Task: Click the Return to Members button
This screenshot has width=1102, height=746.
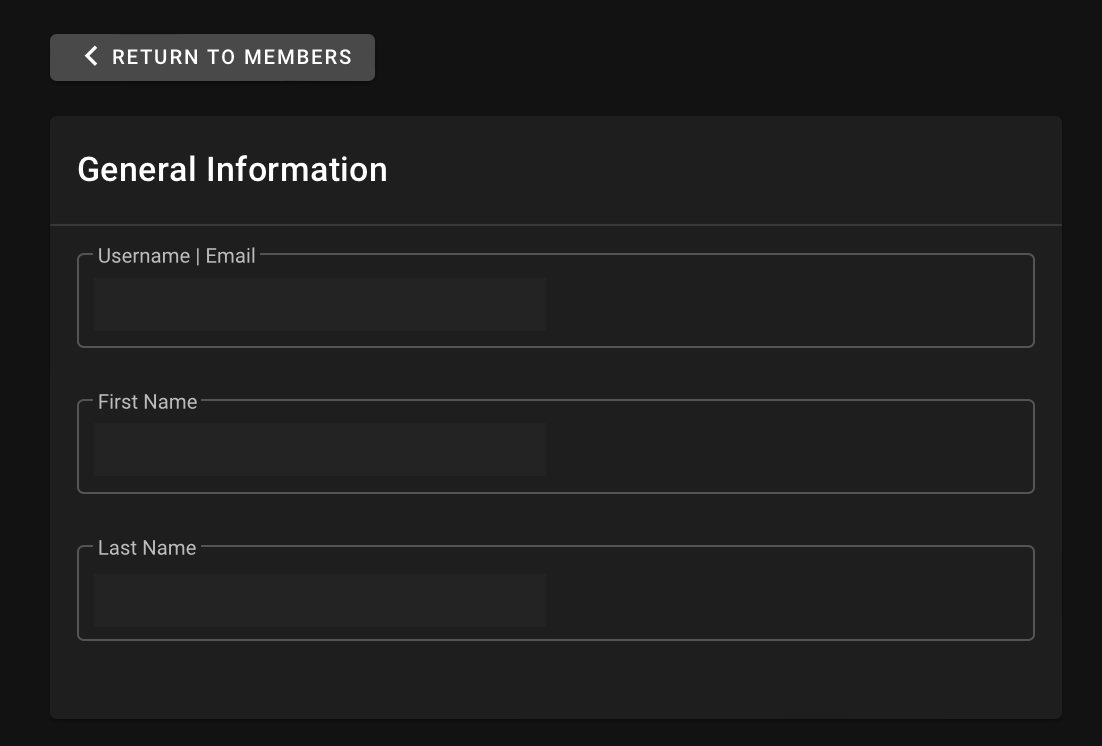Action: tap(212, 57)
